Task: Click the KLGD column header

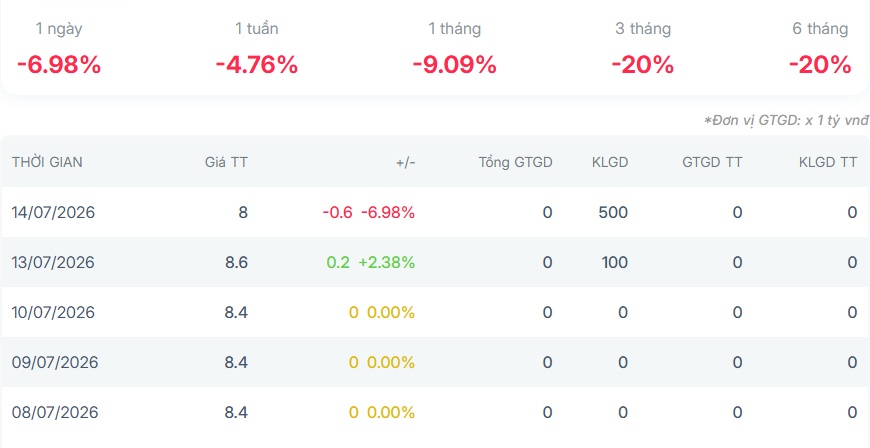Action: pos(610,162)
